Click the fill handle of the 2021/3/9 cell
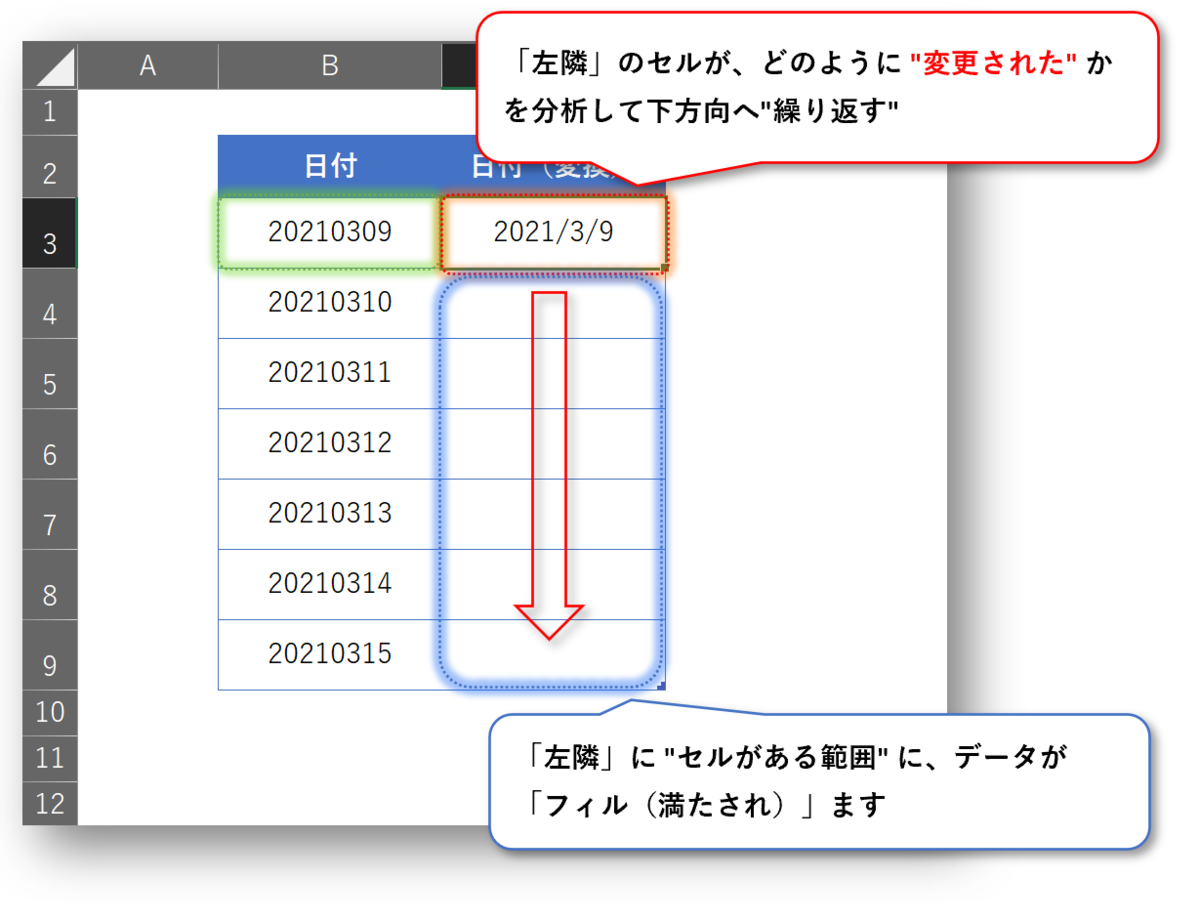 (665, 268)
